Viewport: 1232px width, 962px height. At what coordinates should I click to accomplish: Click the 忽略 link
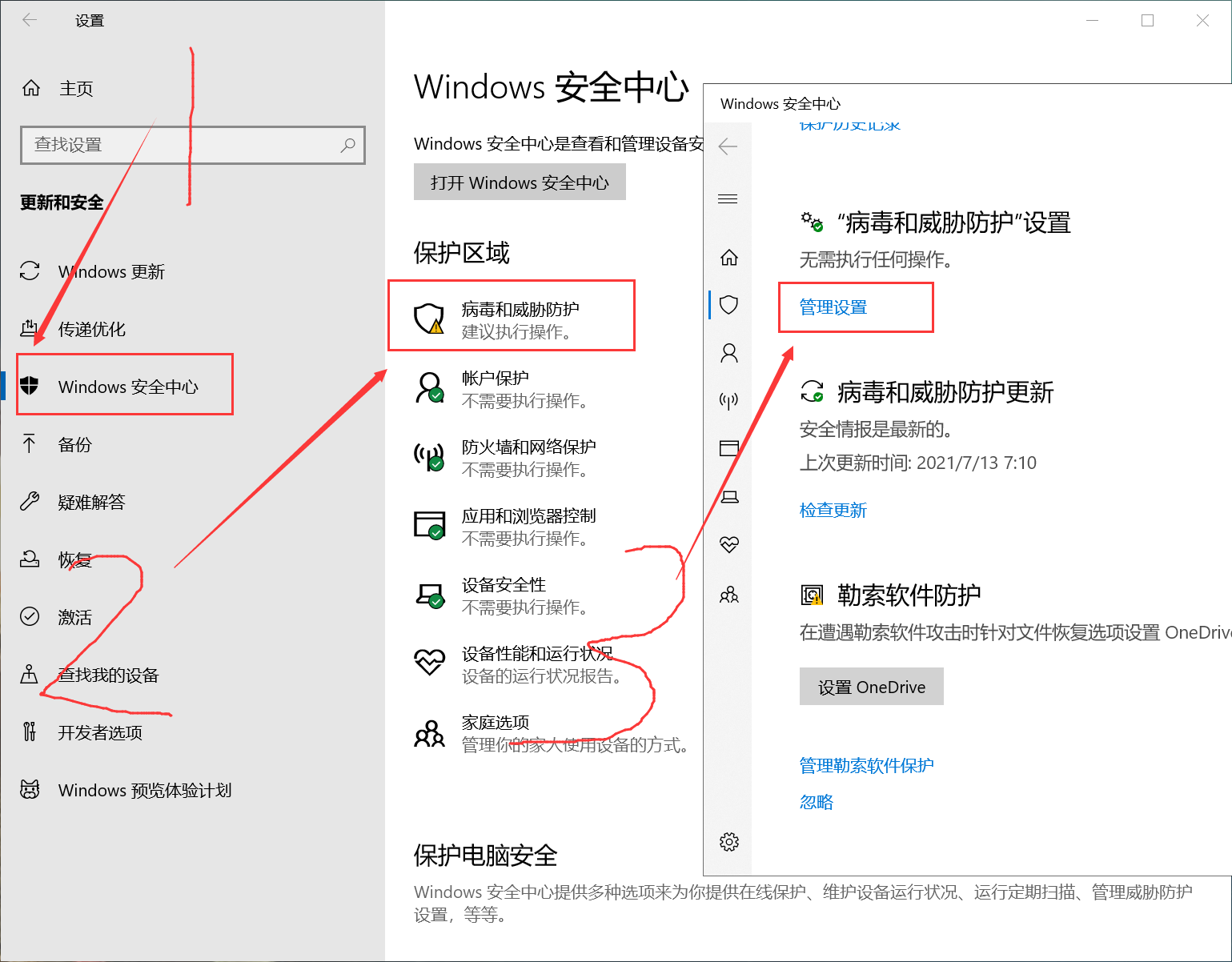pyautogui.click(x=817, y=802)
